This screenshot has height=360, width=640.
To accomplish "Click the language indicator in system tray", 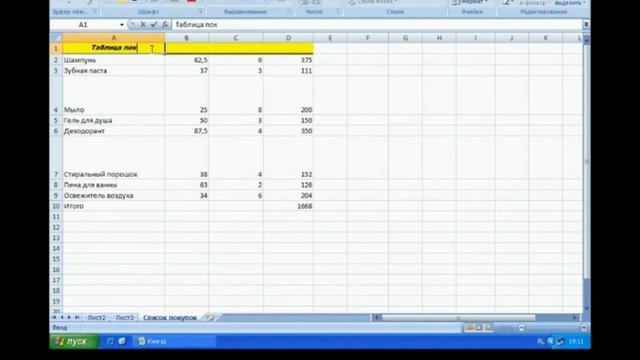I will (541, 341).
